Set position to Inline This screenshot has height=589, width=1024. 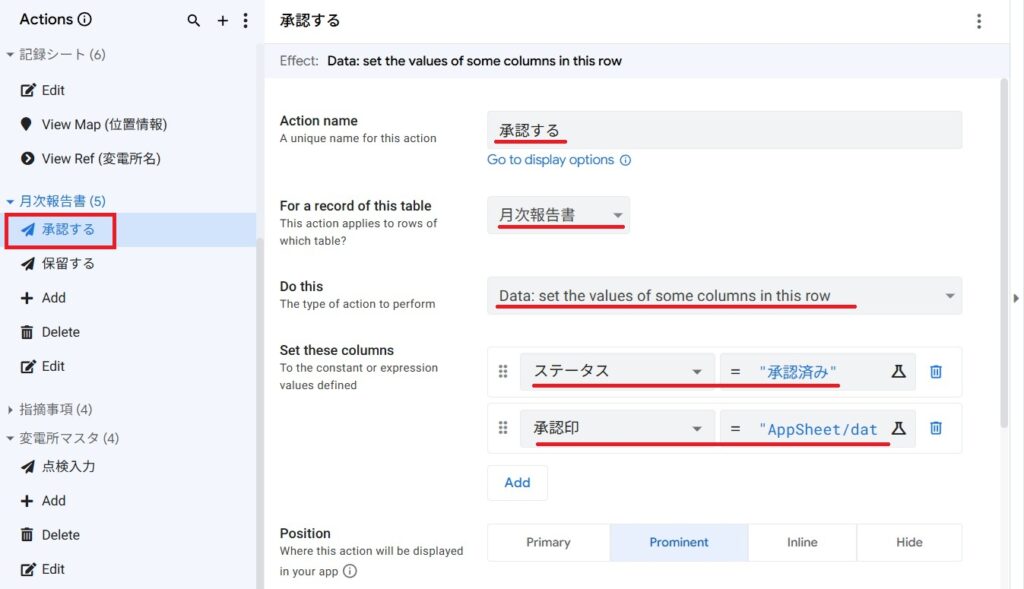[802, 542]
